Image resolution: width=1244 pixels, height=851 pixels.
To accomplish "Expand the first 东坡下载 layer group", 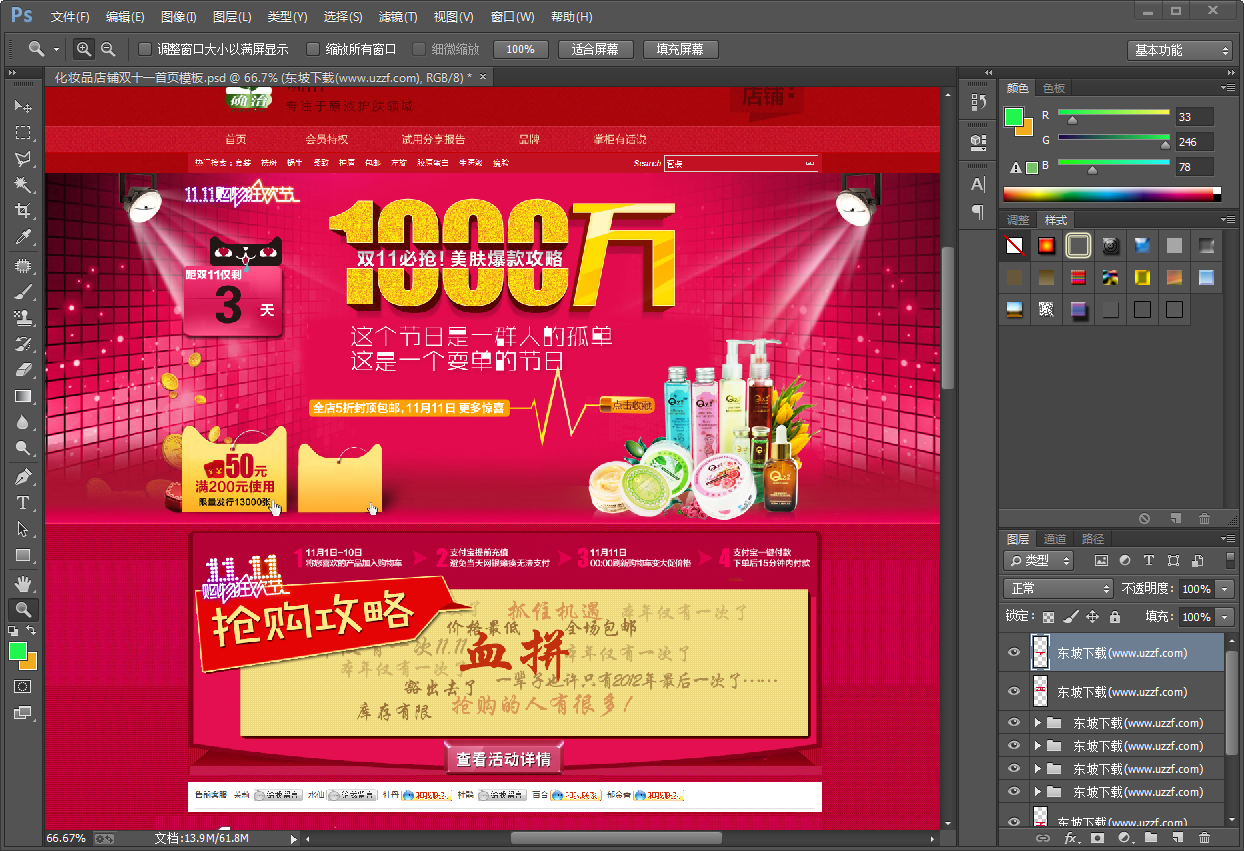I will (x=1037, y=723).
